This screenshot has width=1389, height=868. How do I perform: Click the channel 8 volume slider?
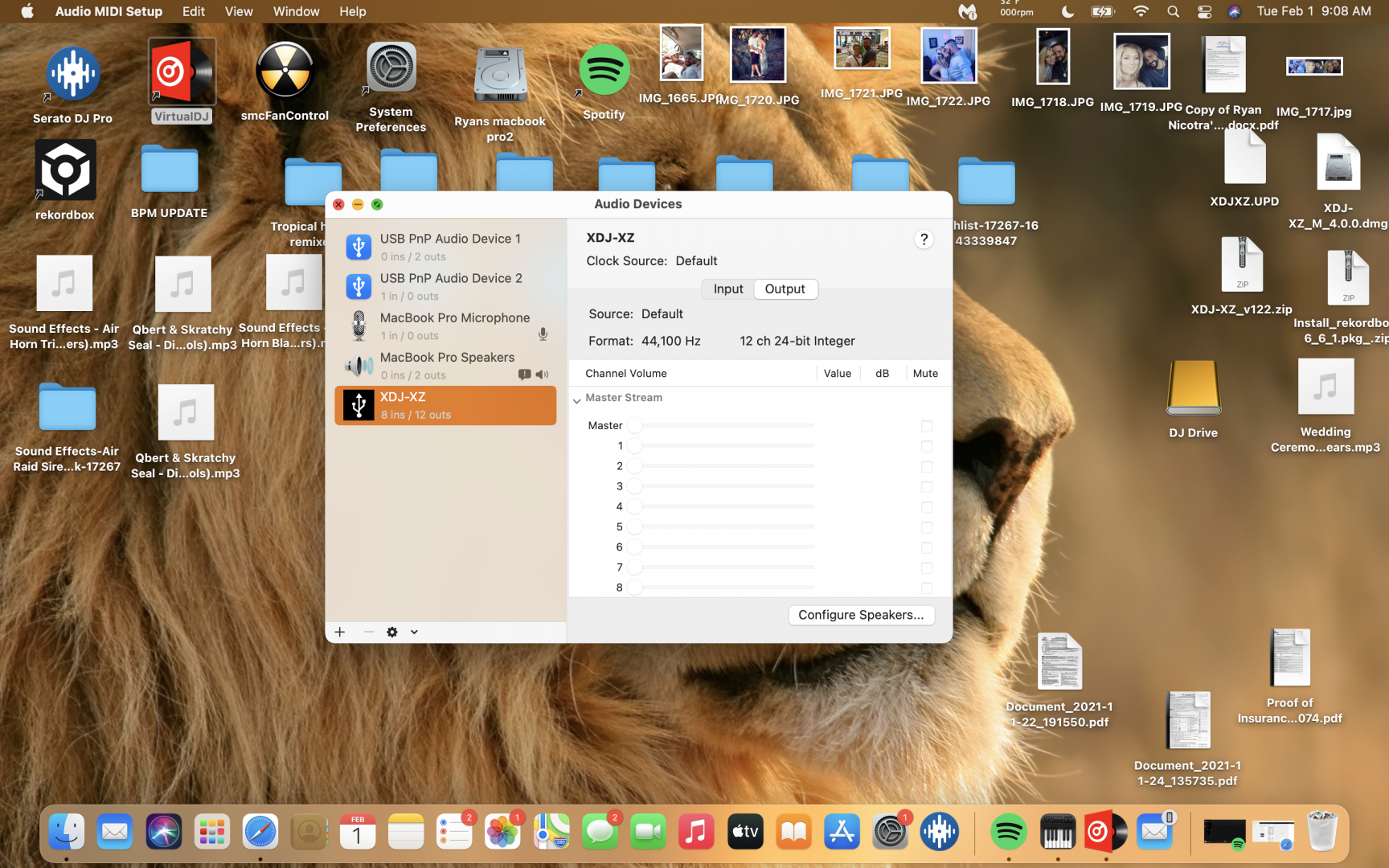click(x=722, y=588)
